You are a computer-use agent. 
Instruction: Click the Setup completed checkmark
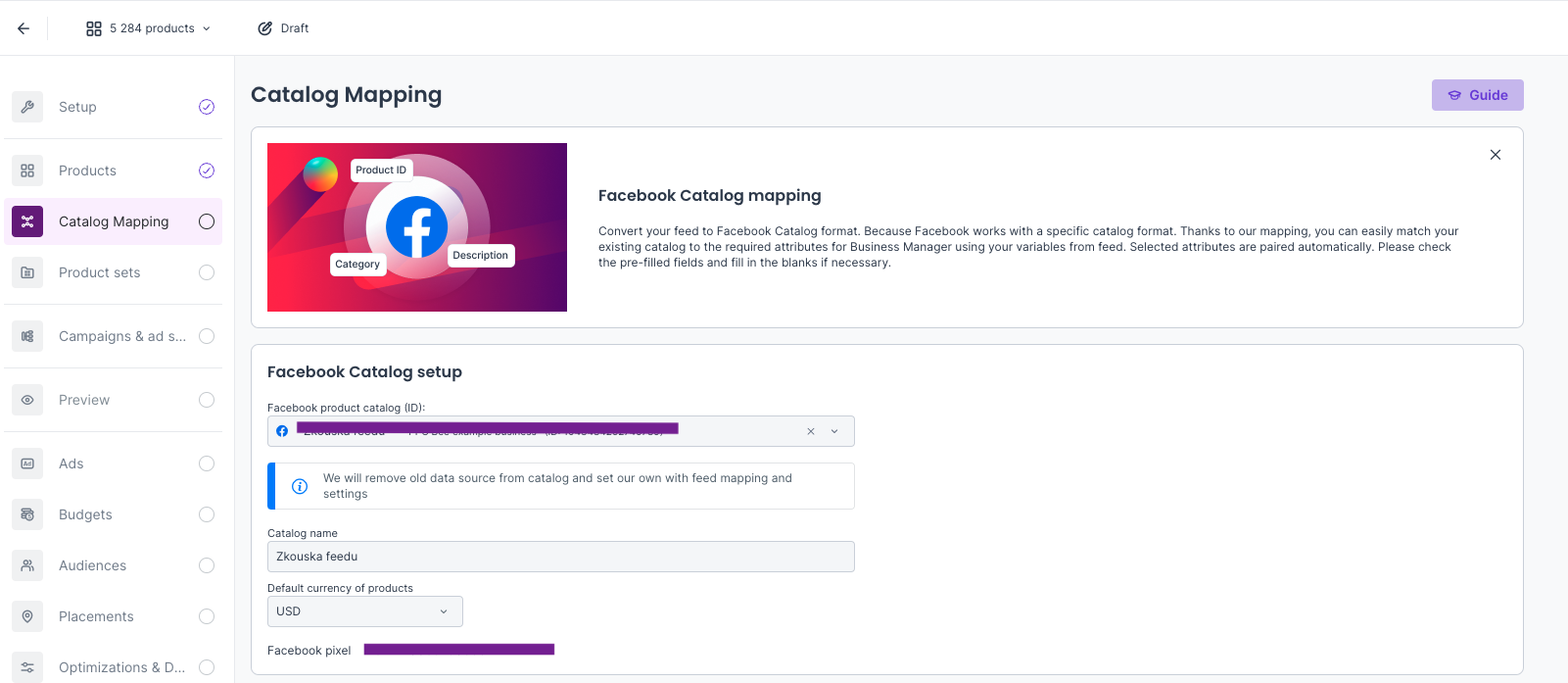(x=207, y=107)
